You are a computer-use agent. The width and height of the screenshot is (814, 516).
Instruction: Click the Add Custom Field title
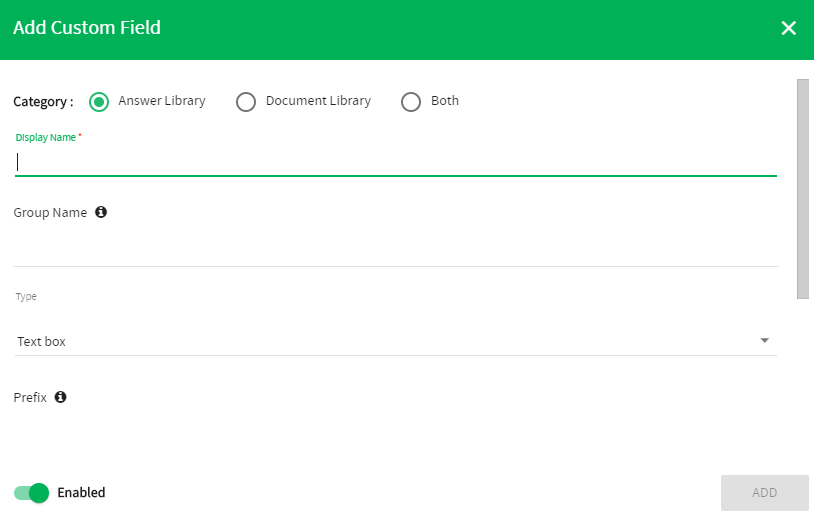point(87,28)
